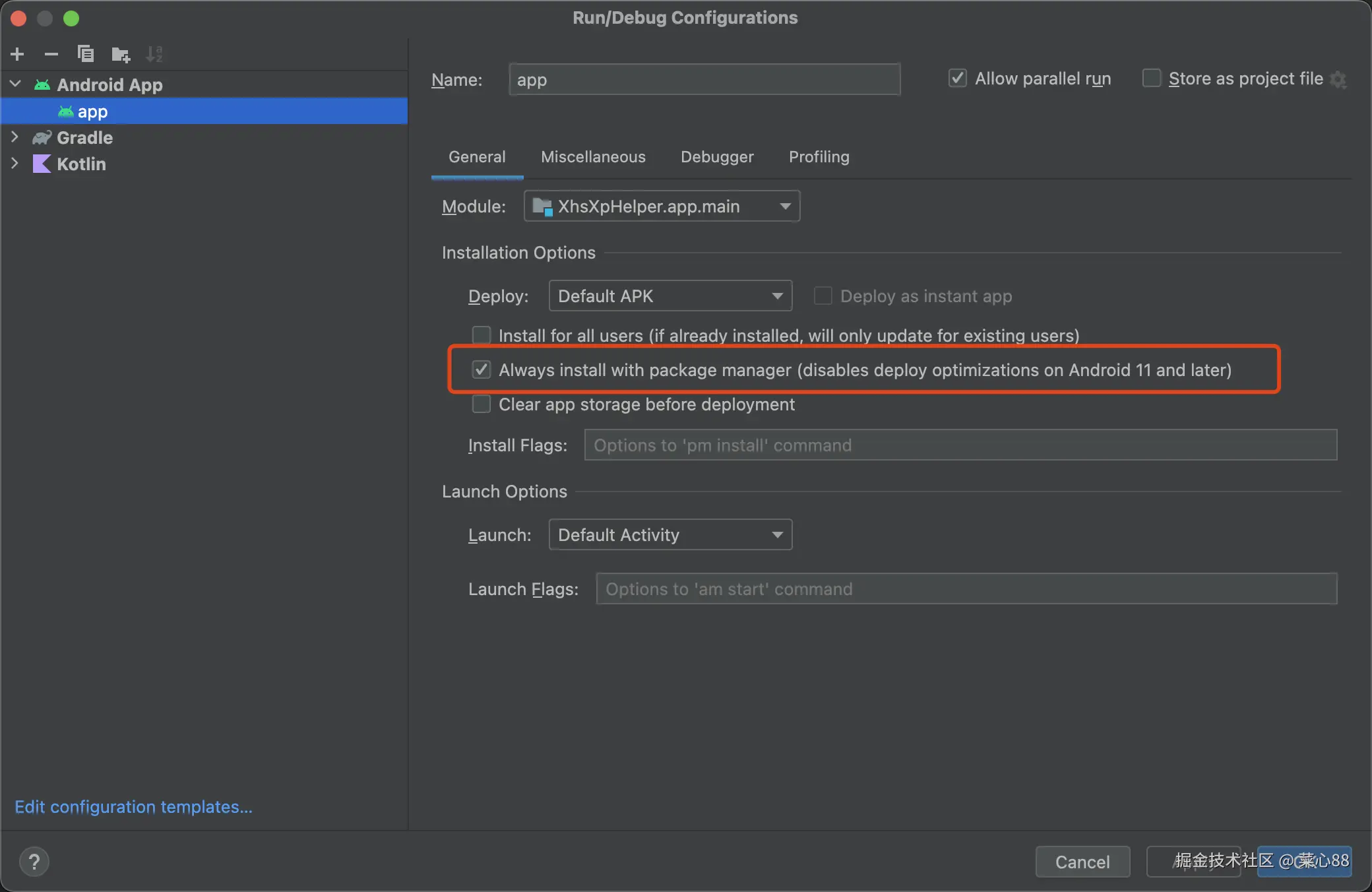Open Edit configuration templates link
Image resolution: width=1372 pixels, height=892 pixels.
point(134,807)
